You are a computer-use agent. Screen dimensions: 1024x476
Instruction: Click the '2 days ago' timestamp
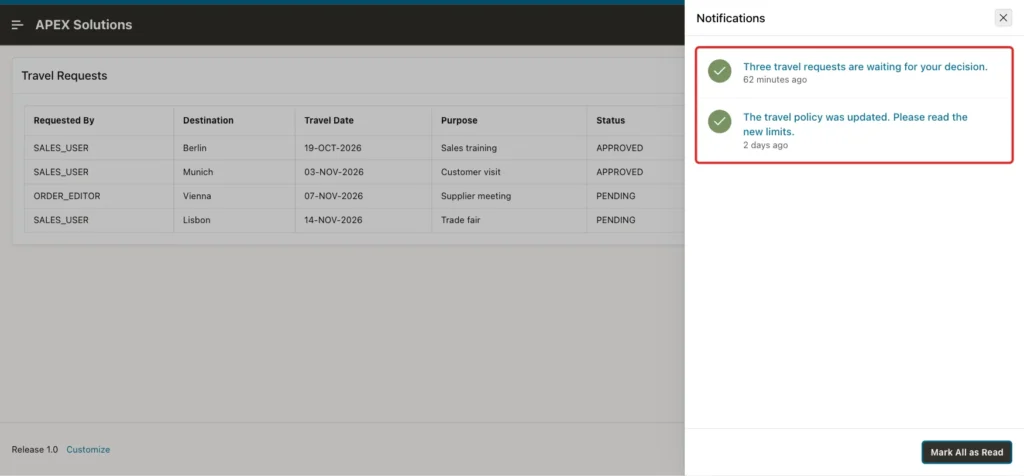pyautogui.click(x=765, y=145)
